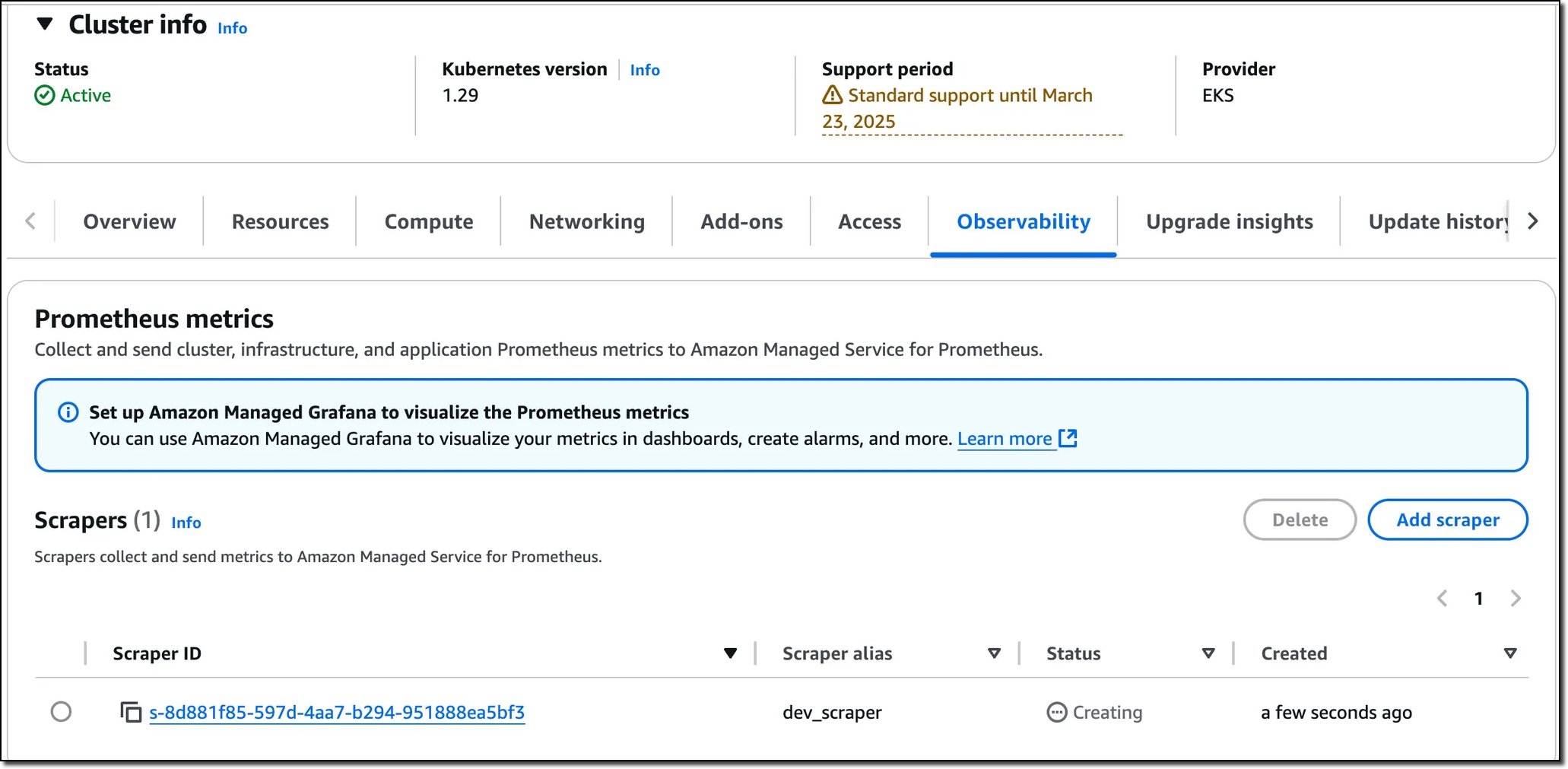Open the s-8d881f85 scraper details link
Viewport: 1568px width, 769px height.
337,712
